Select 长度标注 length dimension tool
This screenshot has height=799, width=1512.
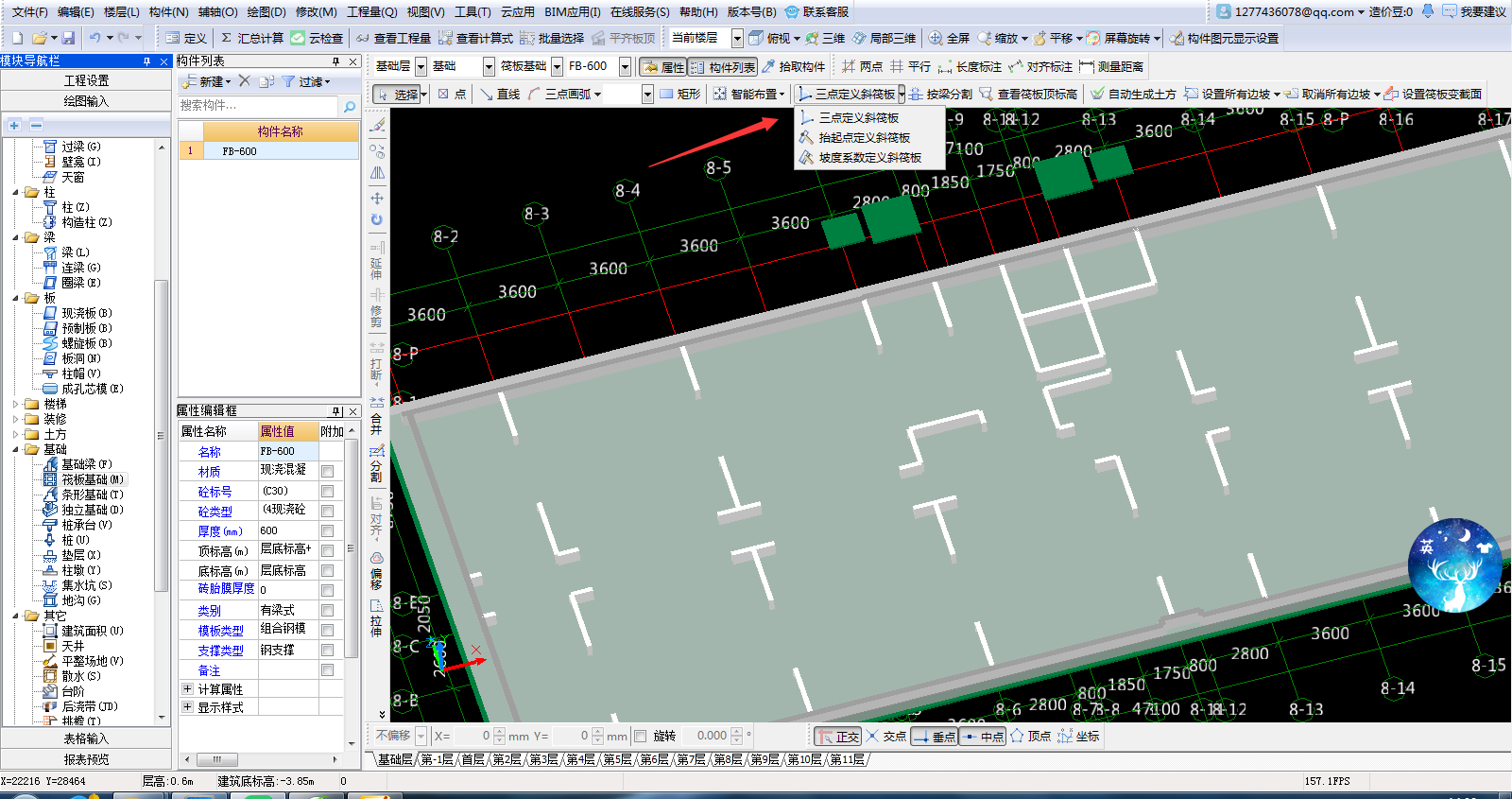coord(970,66)
